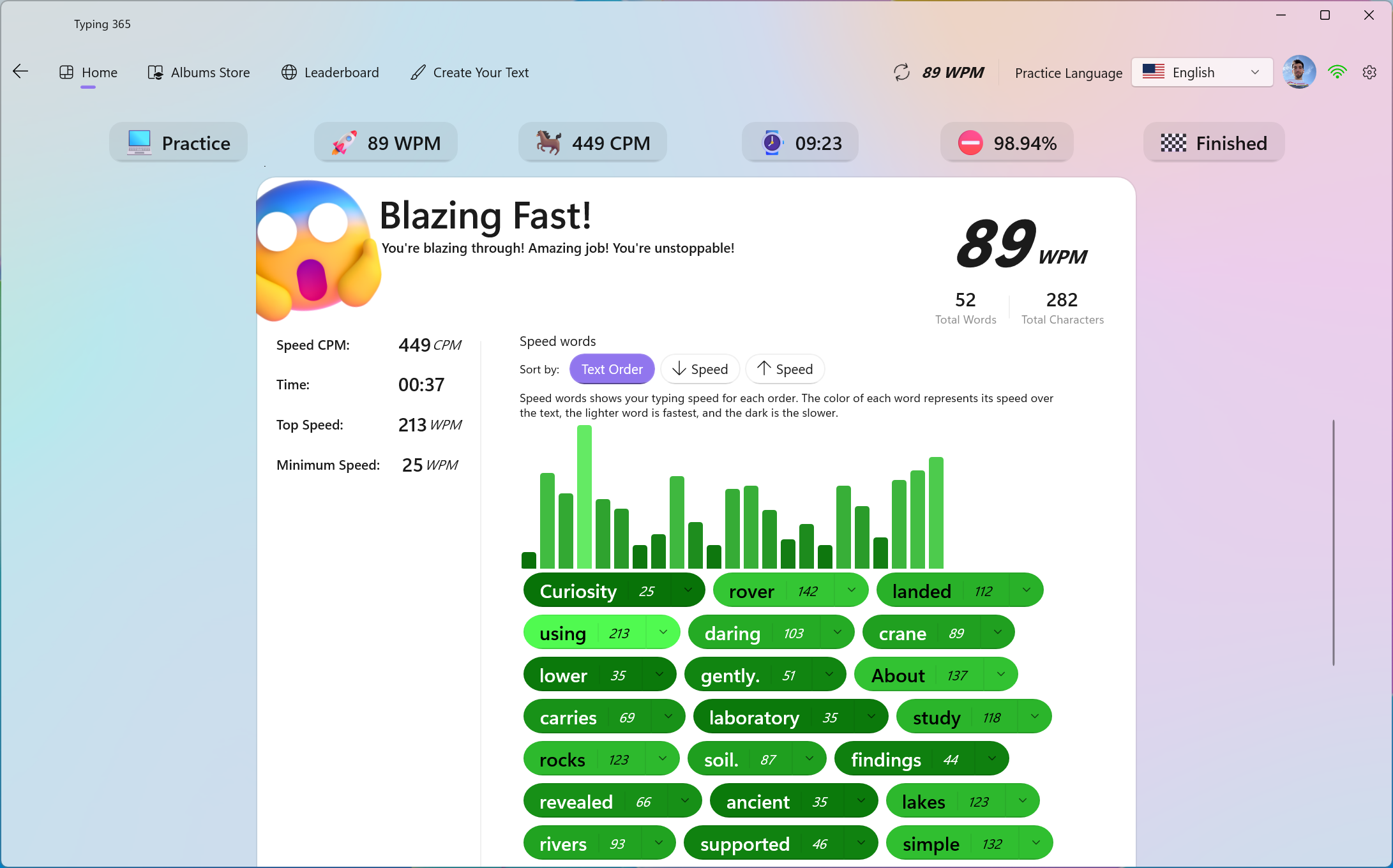The image size is (1393, 868).
Task: Click the Leaderboard globe icon
Action: [289, 72]
